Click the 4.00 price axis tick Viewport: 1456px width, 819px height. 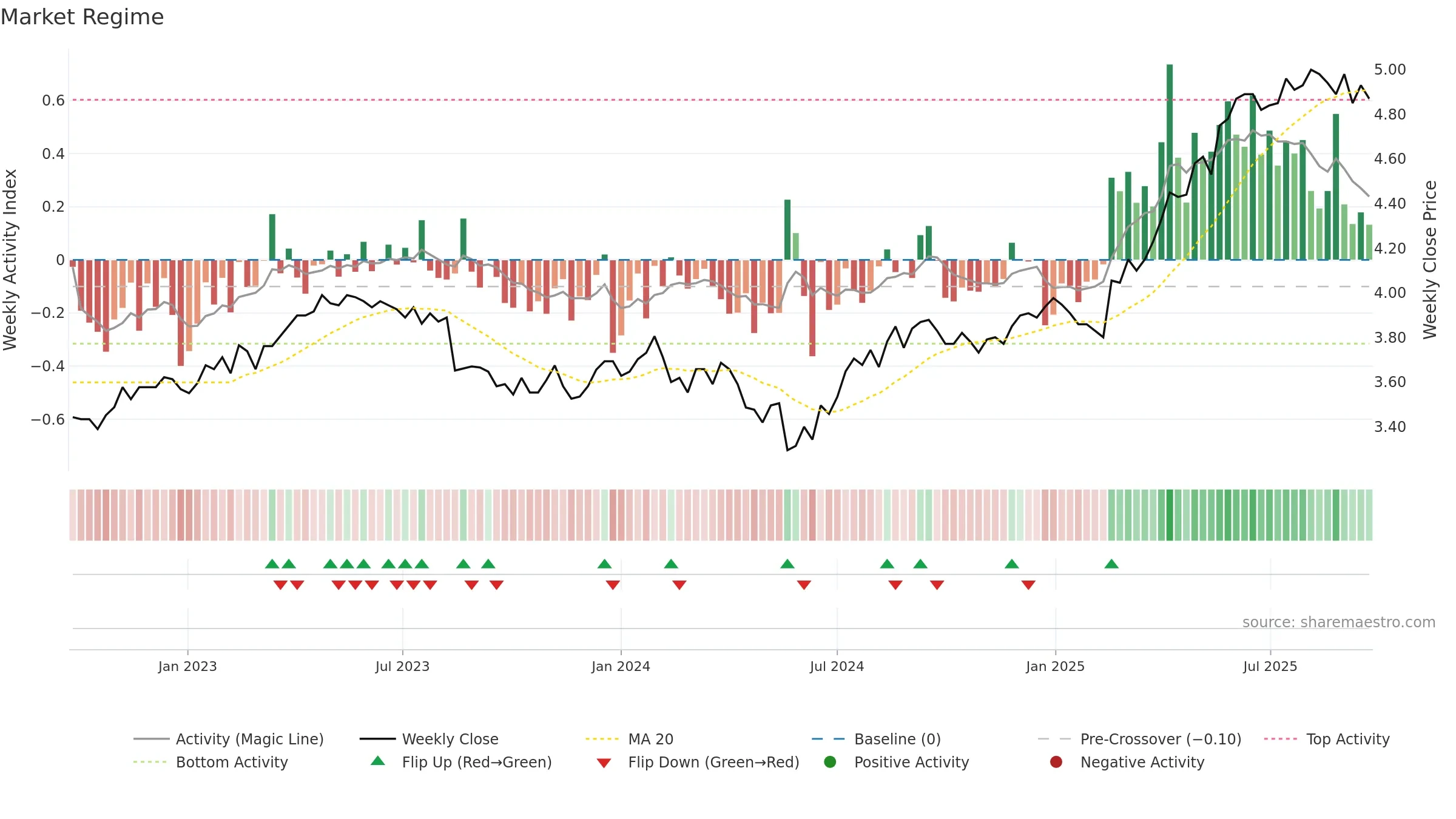tap(1390, 292)
